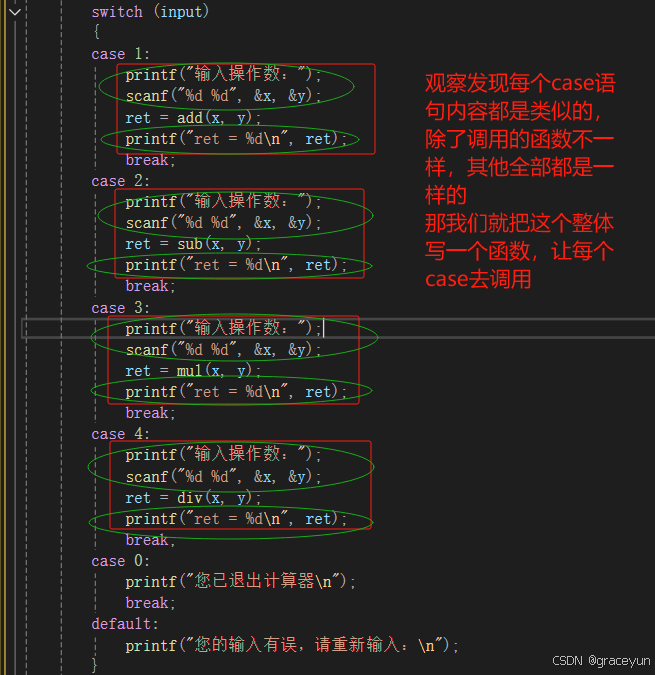
Task: Click the 'ret = mul(x, y);' line
Action: tap(193, 371)
